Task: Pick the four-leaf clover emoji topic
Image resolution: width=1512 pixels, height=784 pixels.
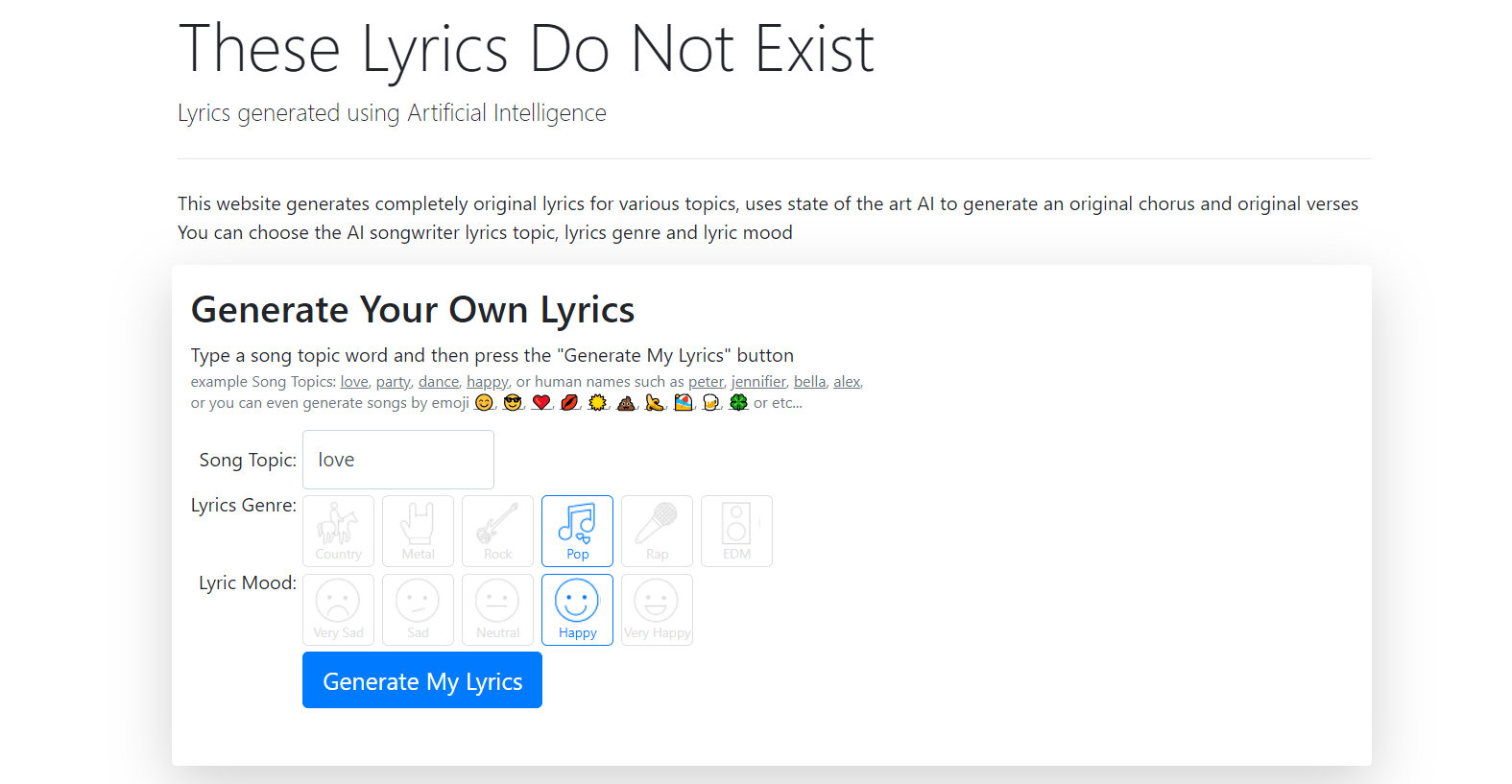Action: [x=738, y=403]
